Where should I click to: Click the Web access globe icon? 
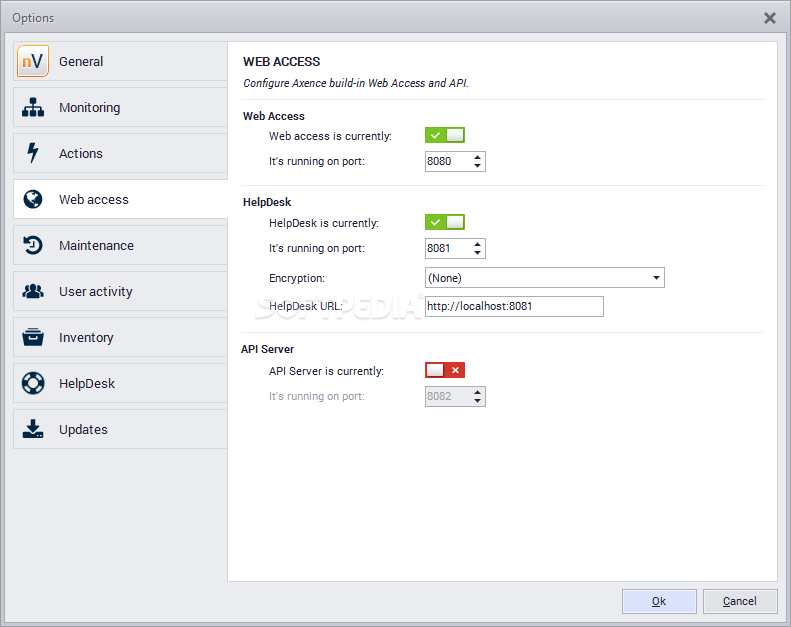pos(33,199)
